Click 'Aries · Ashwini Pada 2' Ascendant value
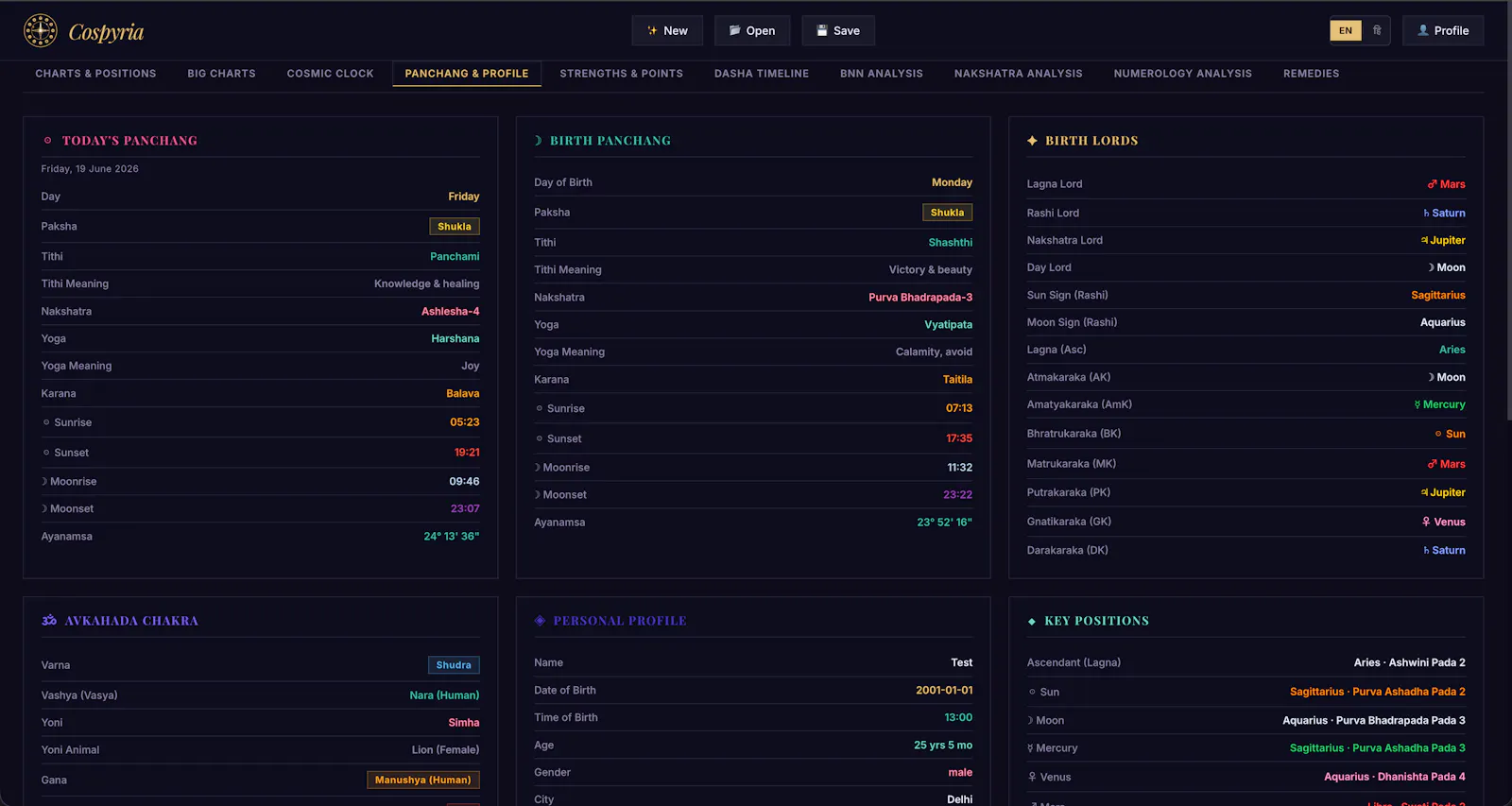This screenshot has height=806, width=1512. 1410,663
